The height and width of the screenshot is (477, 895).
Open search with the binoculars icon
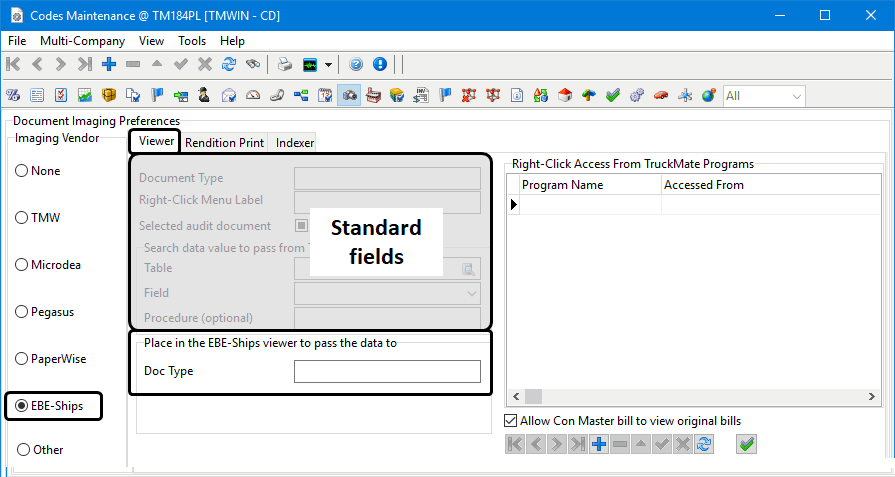253,64
